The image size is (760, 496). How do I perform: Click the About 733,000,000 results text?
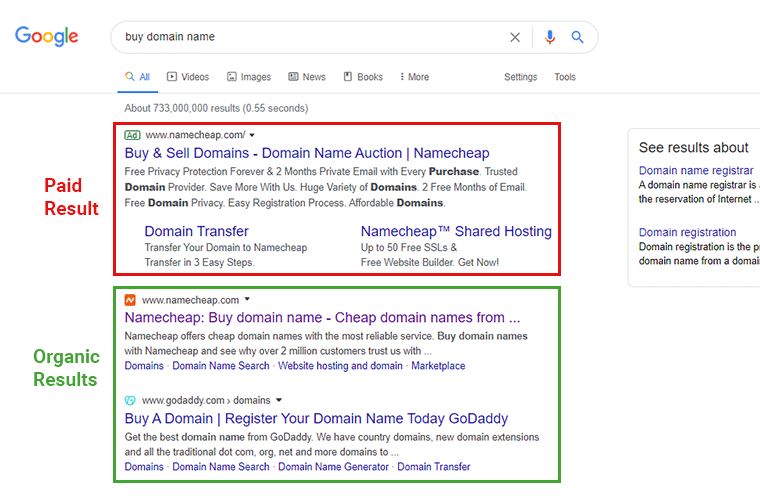click(216, 108)
